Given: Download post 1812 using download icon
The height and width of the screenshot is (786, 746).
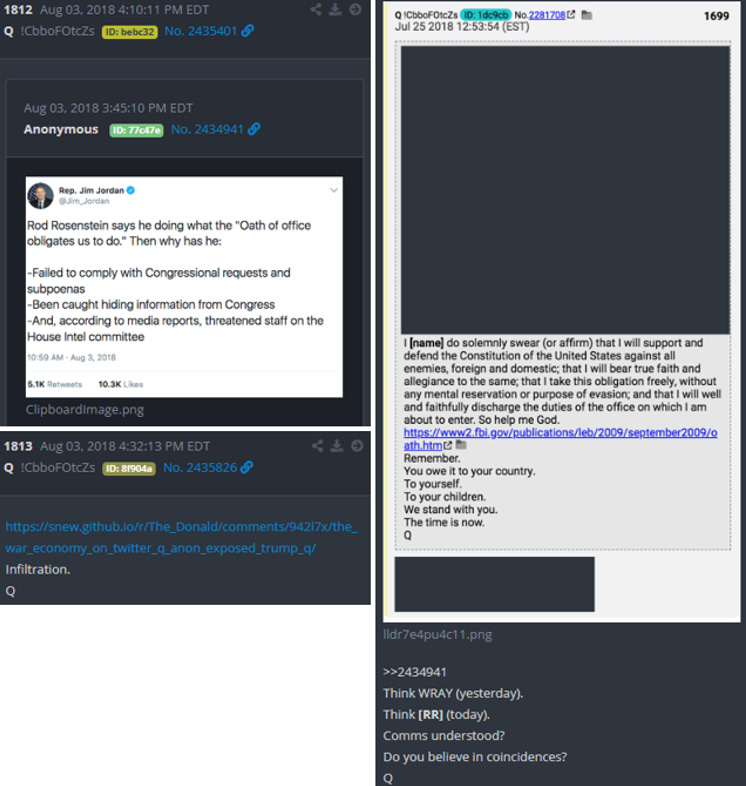Looking at the screenshot, I should [335, 10].
